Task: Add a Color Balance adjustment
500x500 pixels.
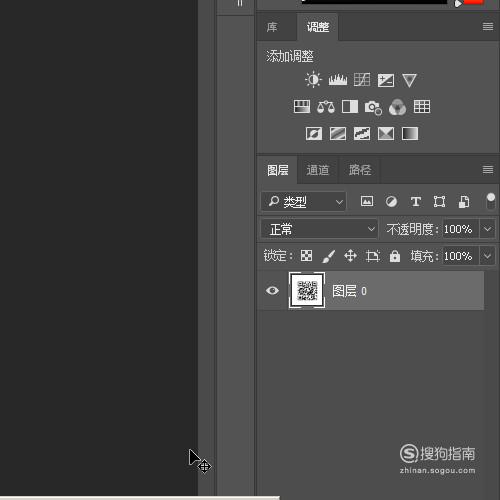Action: [326, 107]
